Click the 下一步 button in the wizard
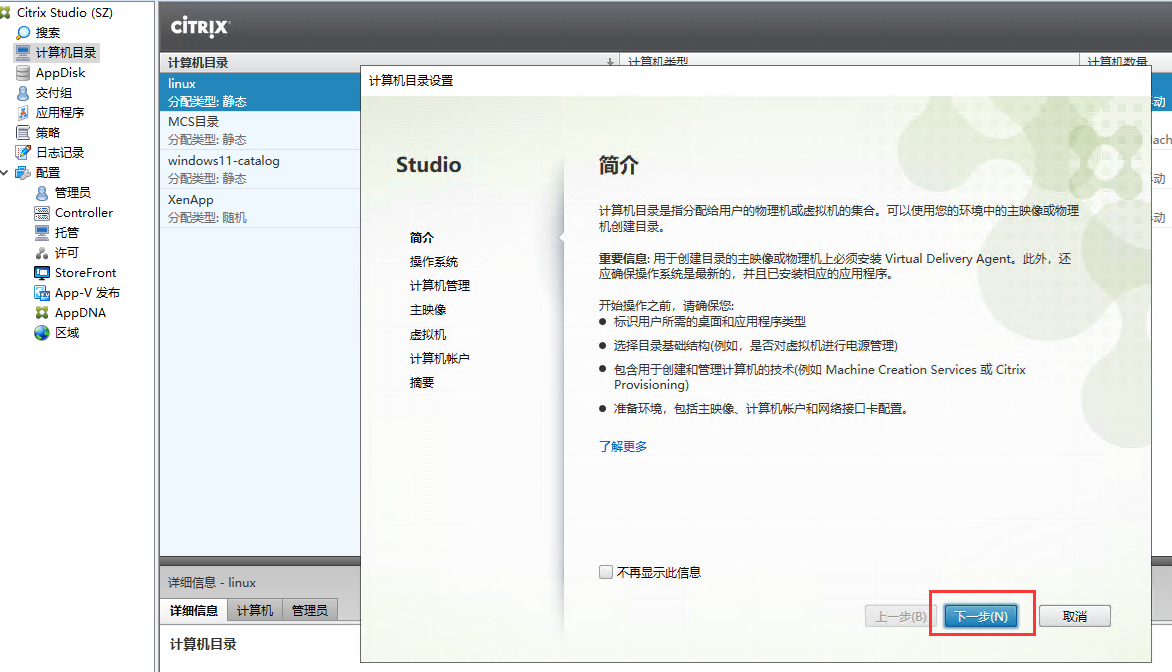Screen dimensions: 1172x672 pos(981,616)
